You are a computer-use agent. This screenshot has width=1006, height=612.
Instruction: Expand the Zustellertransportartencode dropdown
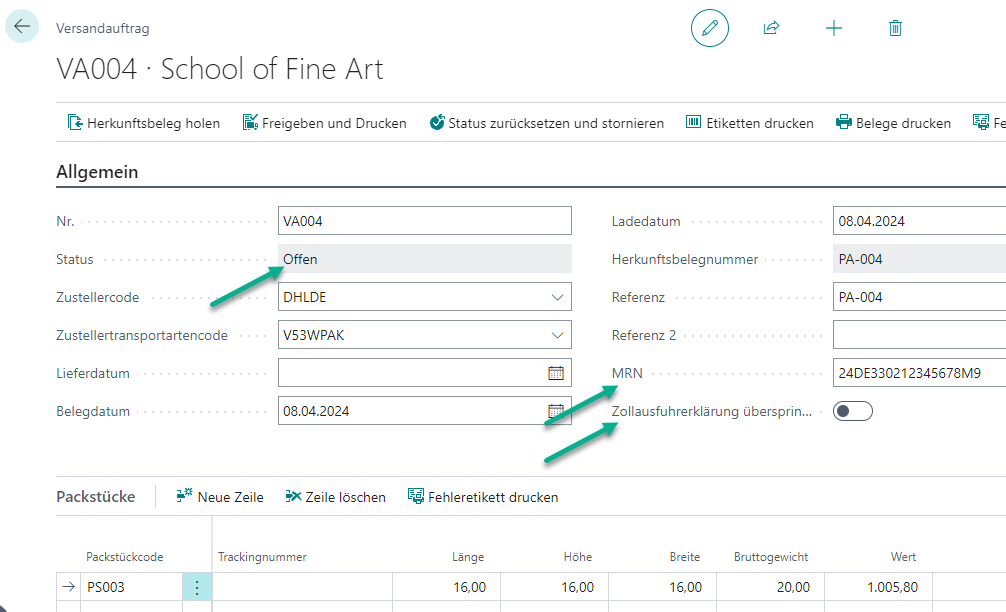click(557, 335)
